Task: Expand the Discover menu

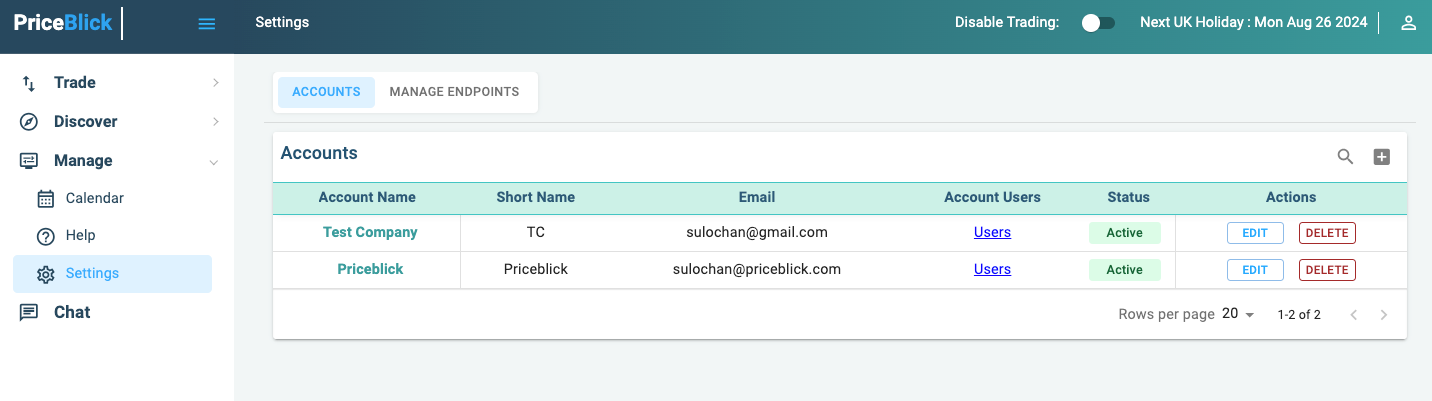Action: [x=85, y=122]
